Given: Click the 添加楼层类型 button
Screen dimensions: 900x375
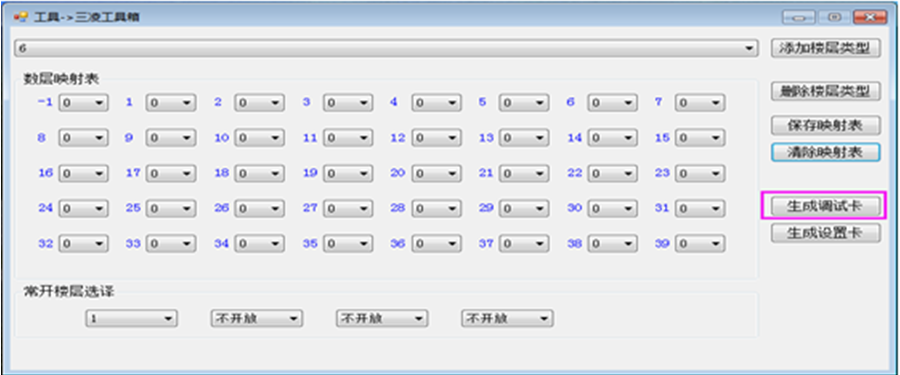Looking at the screenshot, I should (x=825, y=49).
